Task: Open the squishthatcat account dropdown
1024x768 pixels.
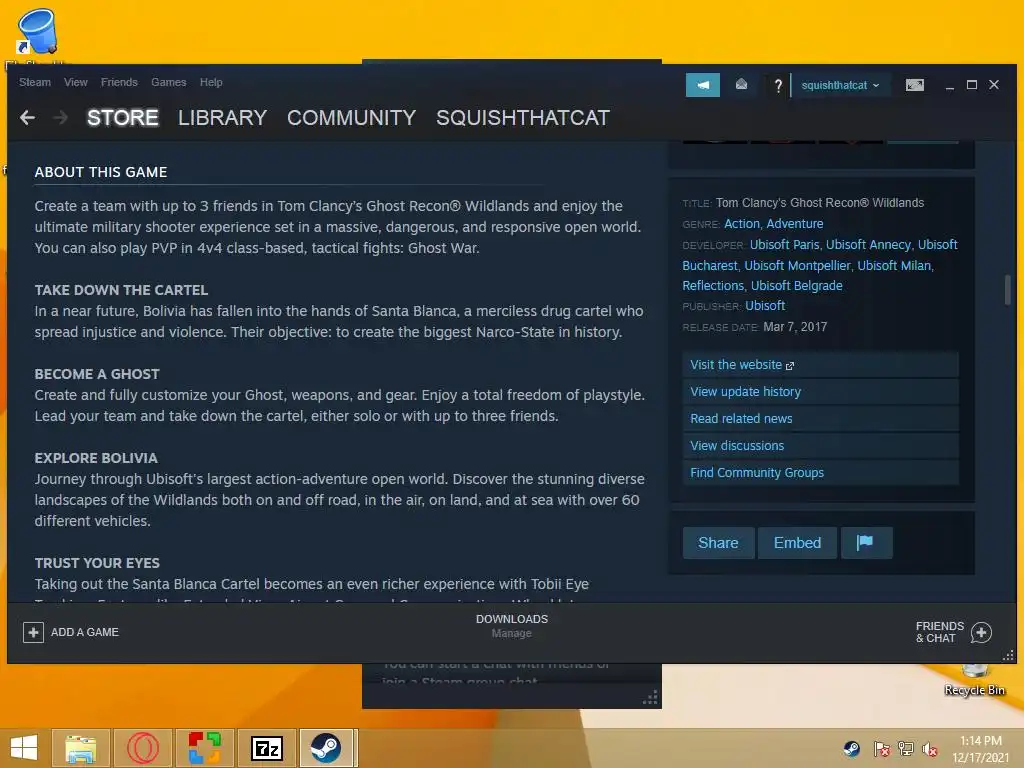Action: [840, 86]
